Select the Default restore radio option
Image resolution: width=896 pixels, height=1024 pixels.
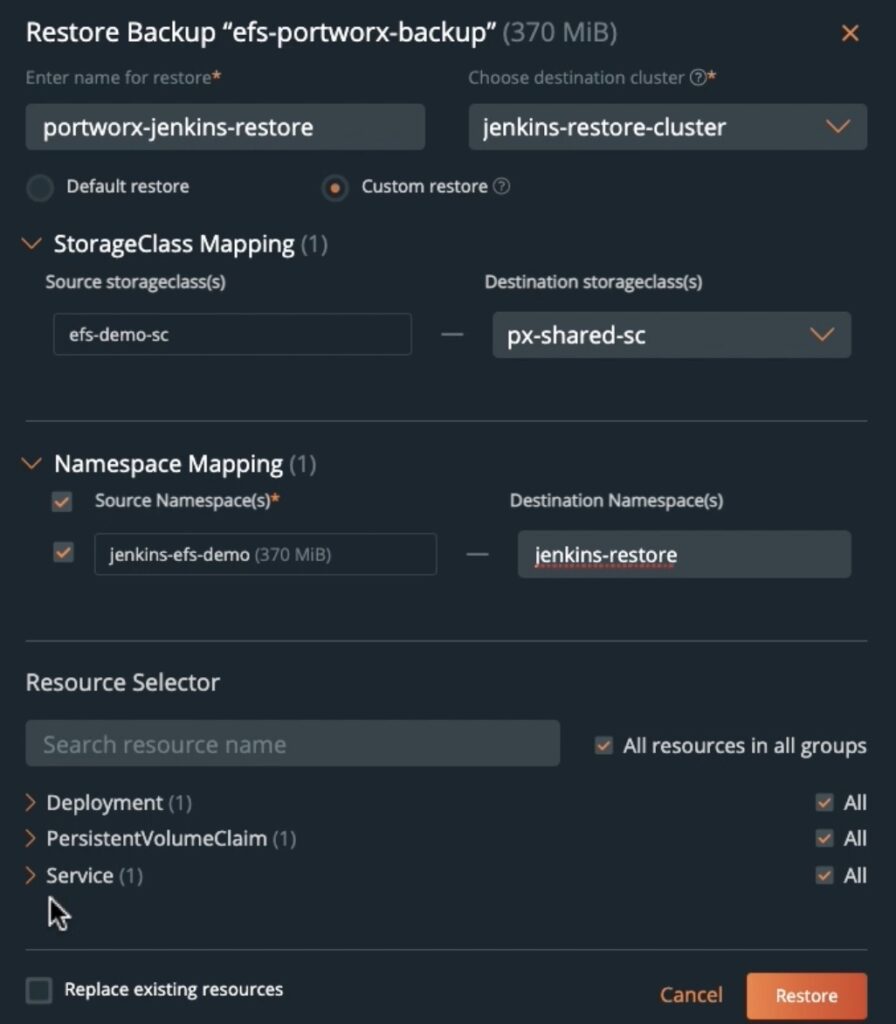(x=40, y=188)
